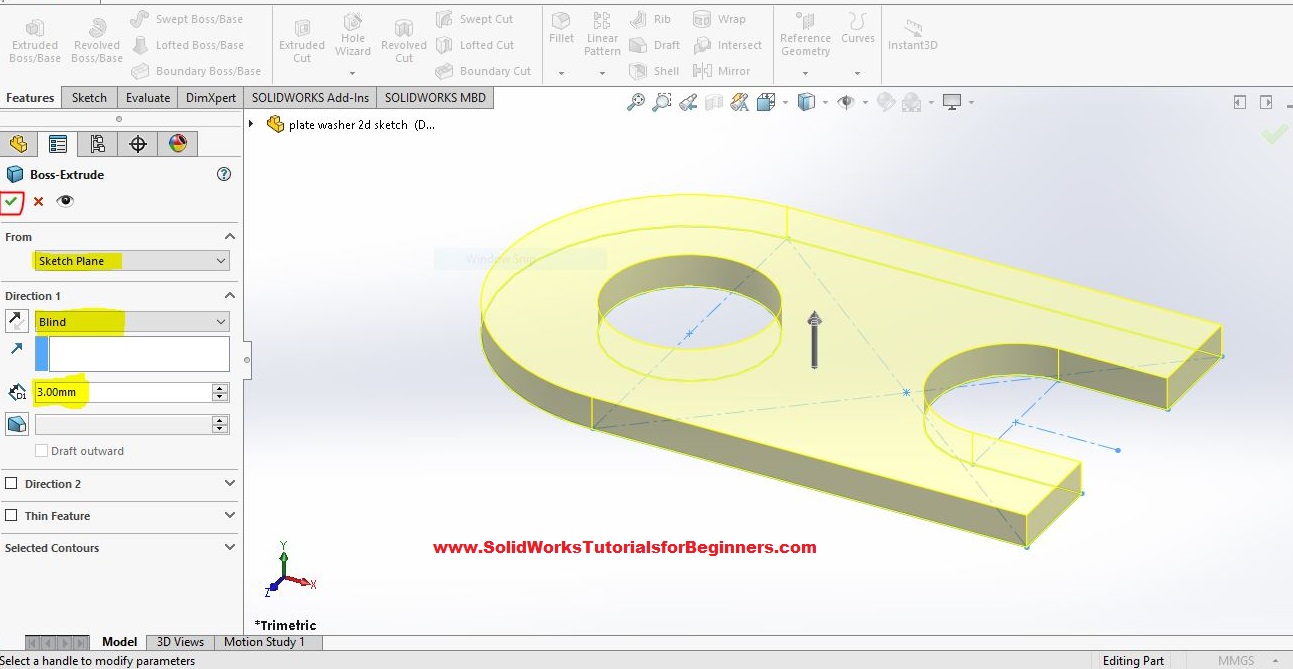Enable the Direction 2 checkbox
The width and height of the screenshot is (1293, 669).
click(x=11, y=484)
